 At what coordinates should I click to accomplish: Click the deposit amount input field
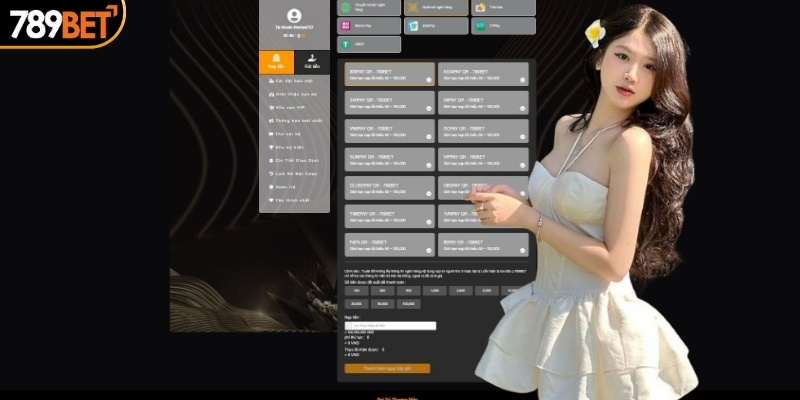(x=390, y=326)
